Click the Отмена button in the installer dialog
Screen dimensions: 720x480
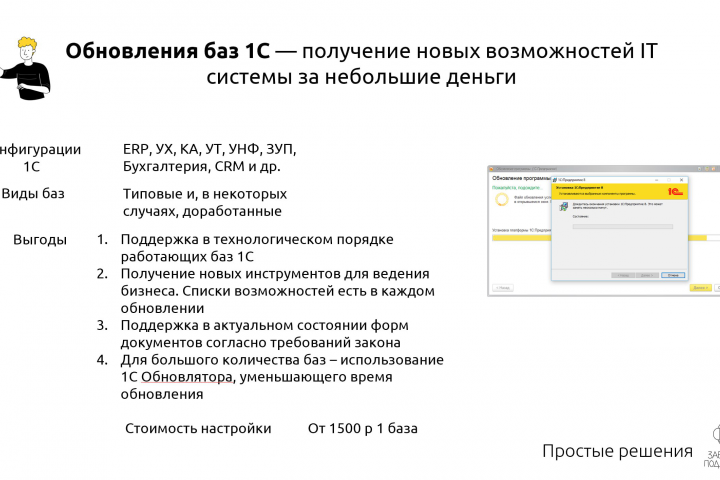pos(673,275)
